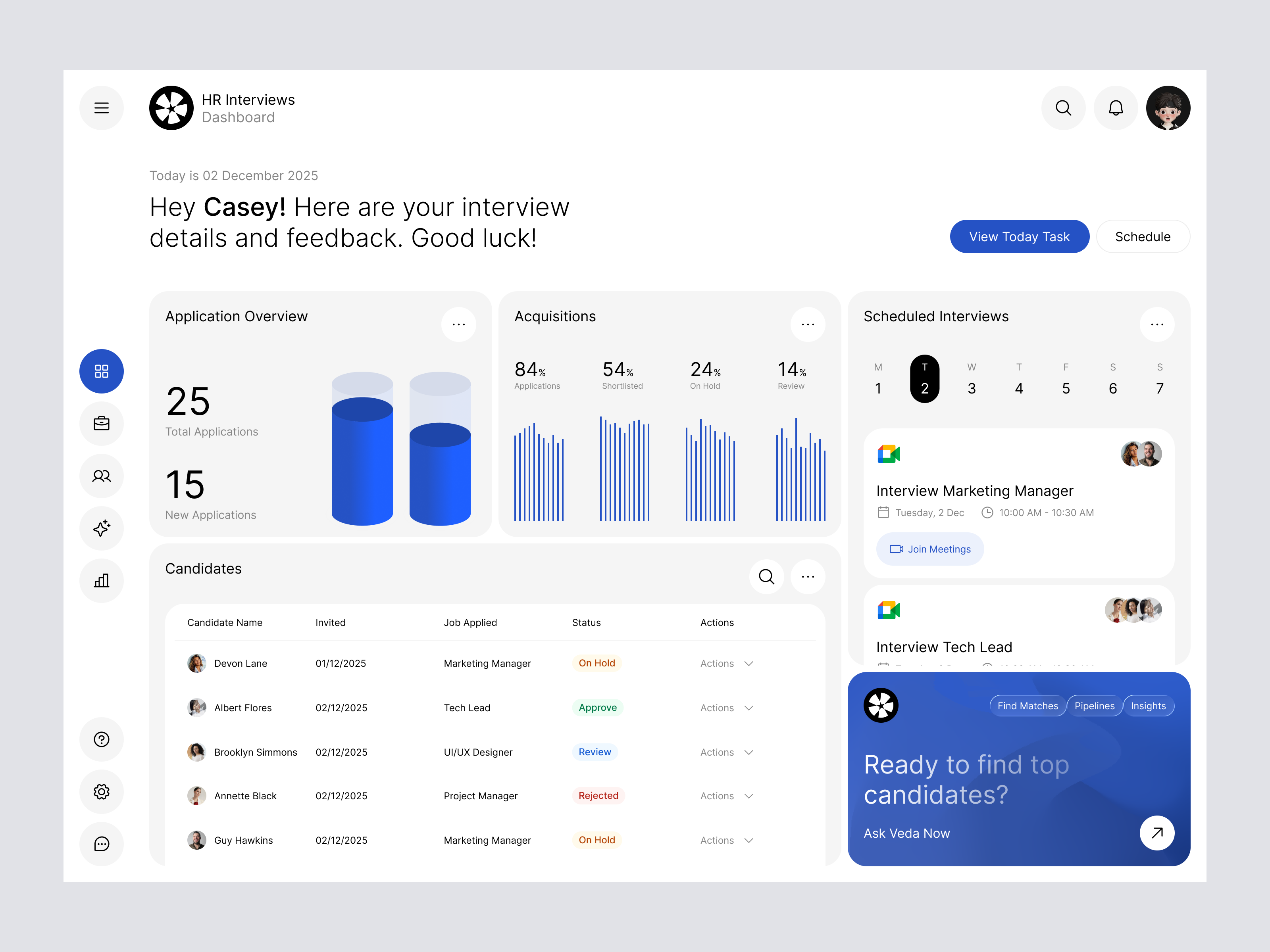Expand Actions dropdown for Guy Hawkins

coord(726,840)
